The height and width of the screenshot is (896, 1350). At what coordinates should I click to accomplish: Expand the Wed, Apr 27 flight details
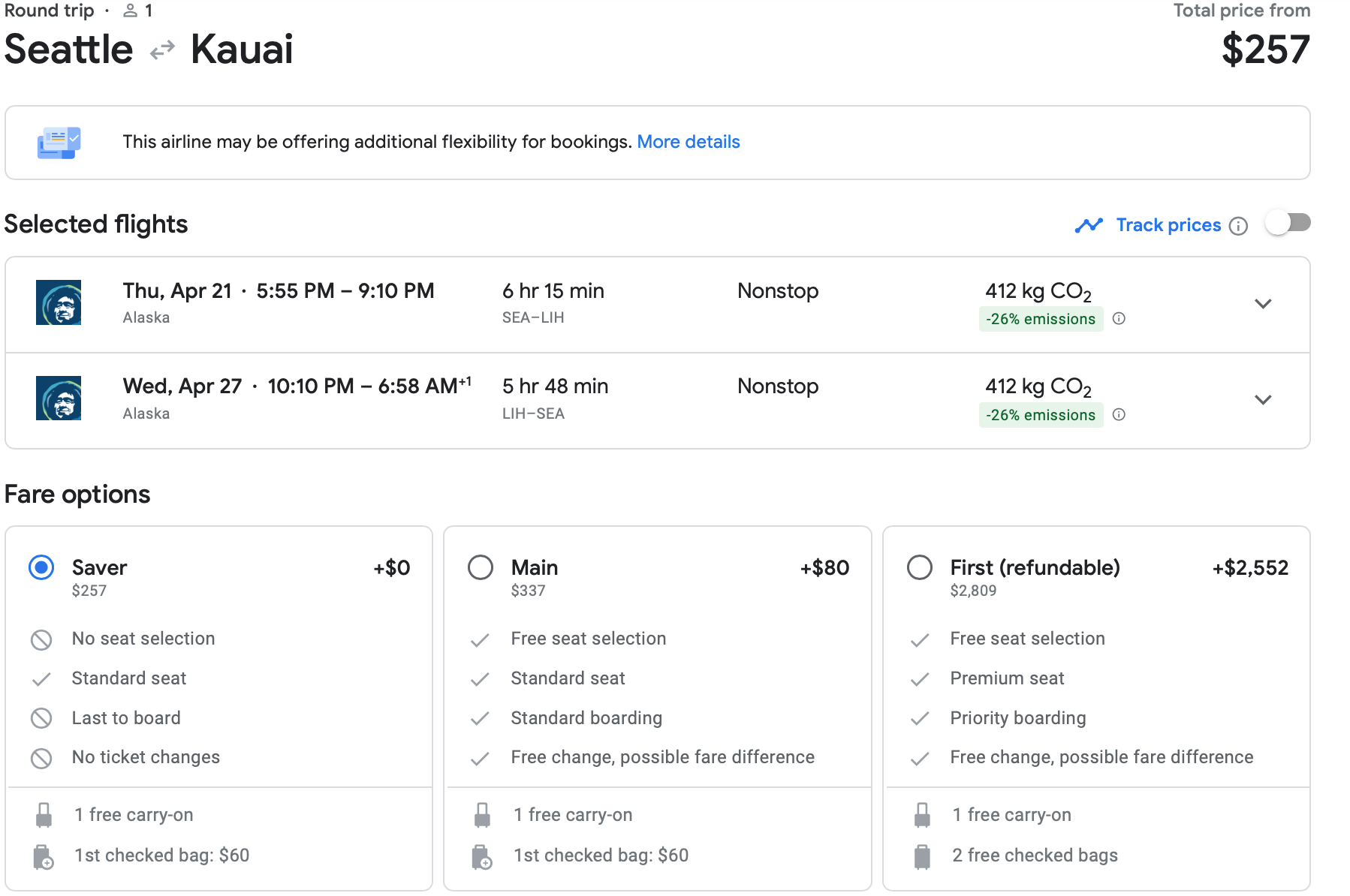[x=1263, y=400]
